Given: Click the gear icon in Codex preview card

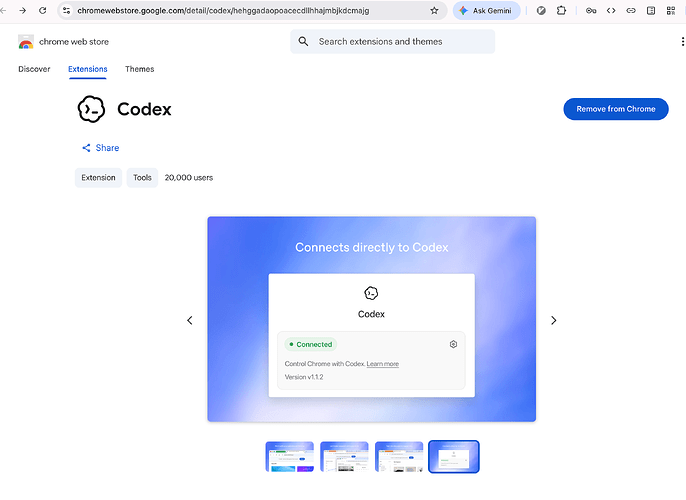Looking at the screenshot, I should pos(453,344).
